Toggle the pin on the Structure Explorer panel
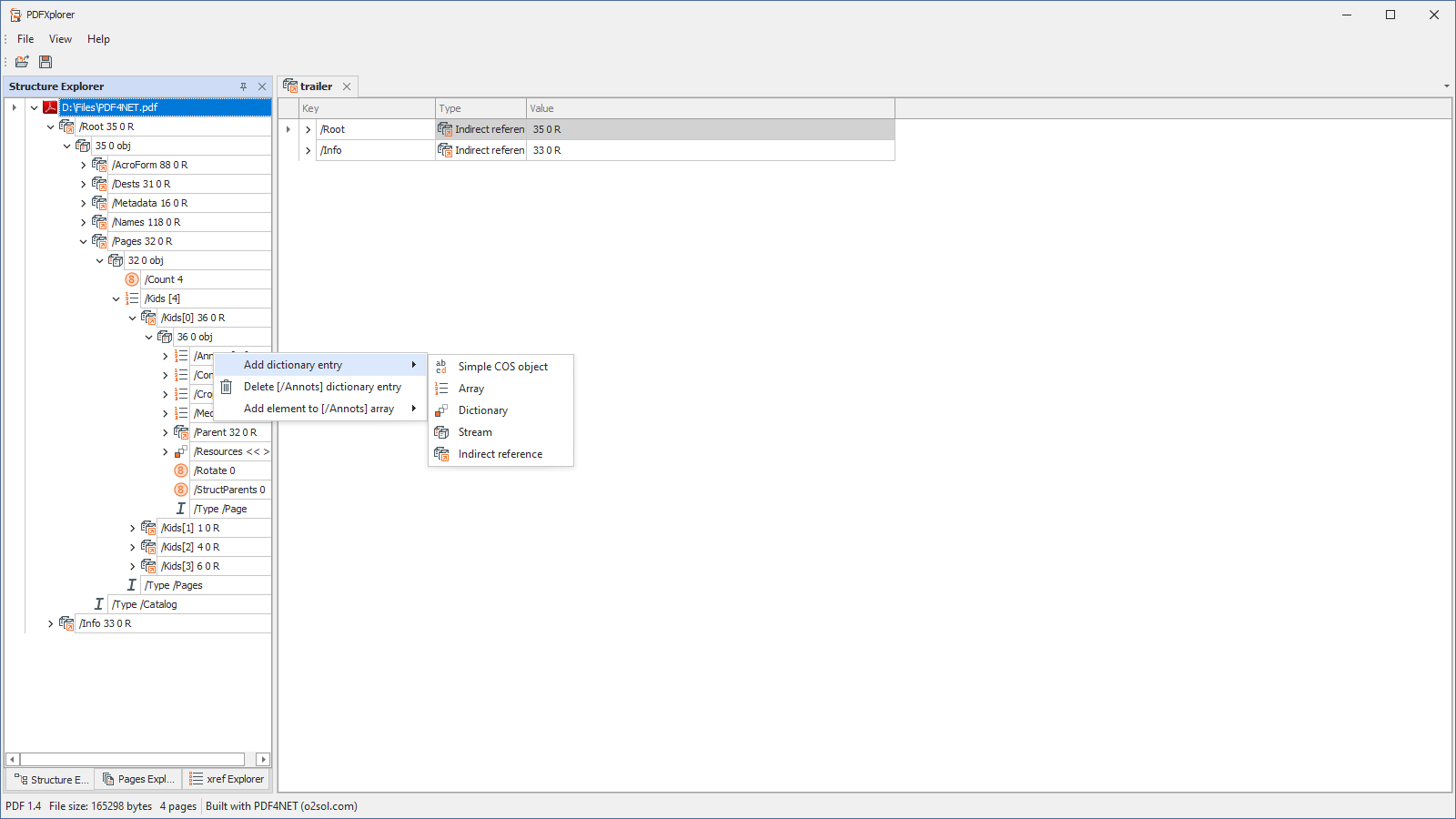 (243, 86)
